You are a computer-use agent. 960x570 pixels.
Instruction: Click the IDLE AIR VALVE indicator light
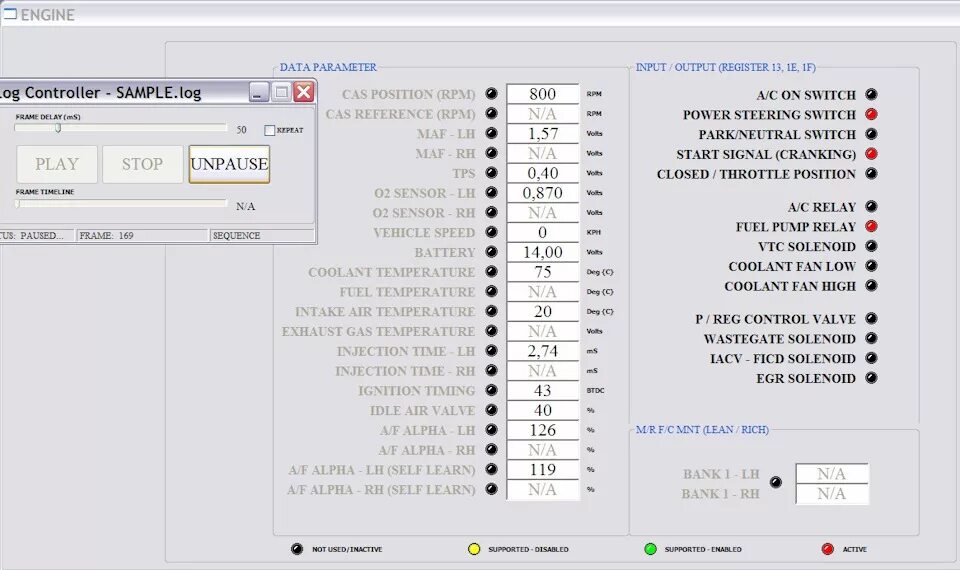tap(492, 410)
